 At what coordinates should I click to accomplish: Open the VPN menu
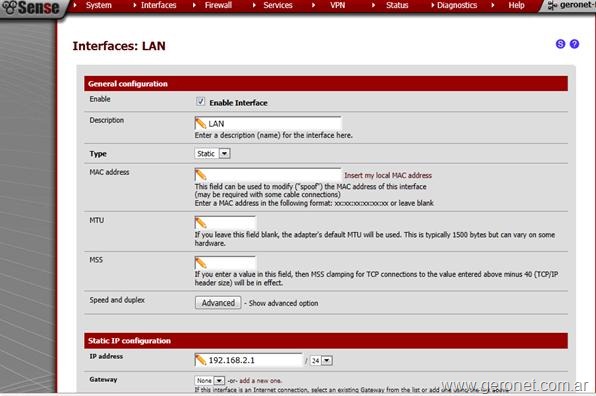point(338,5)
